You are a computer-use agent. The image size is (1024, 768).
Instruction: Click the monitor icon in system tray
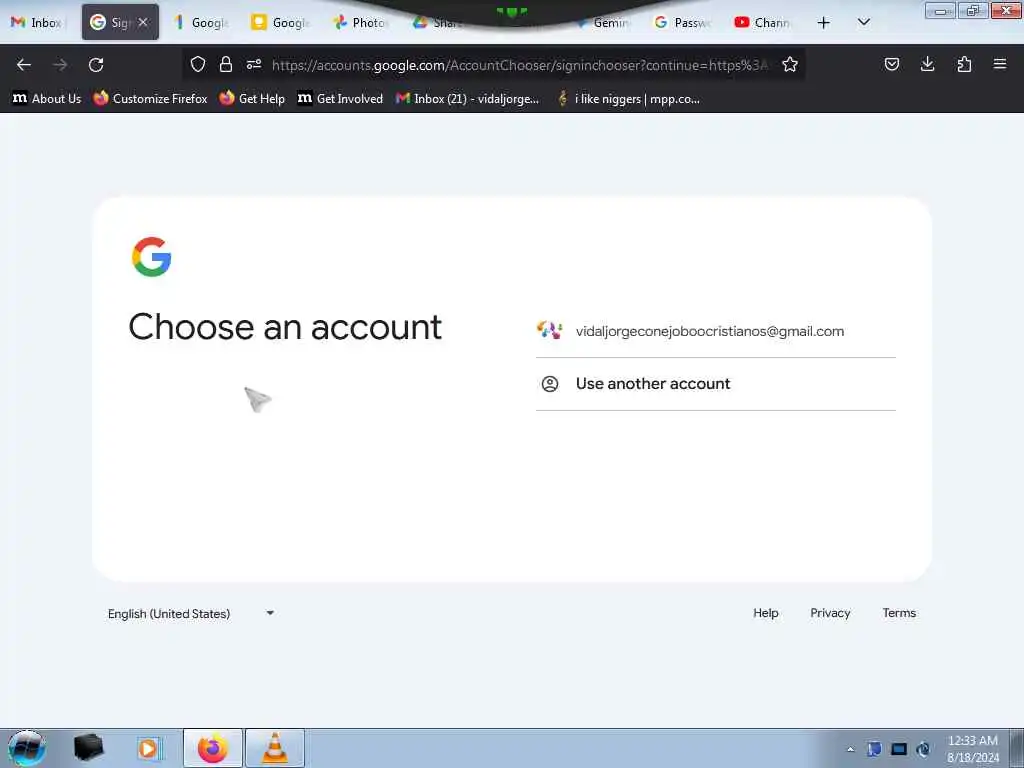tap(899, 749)
